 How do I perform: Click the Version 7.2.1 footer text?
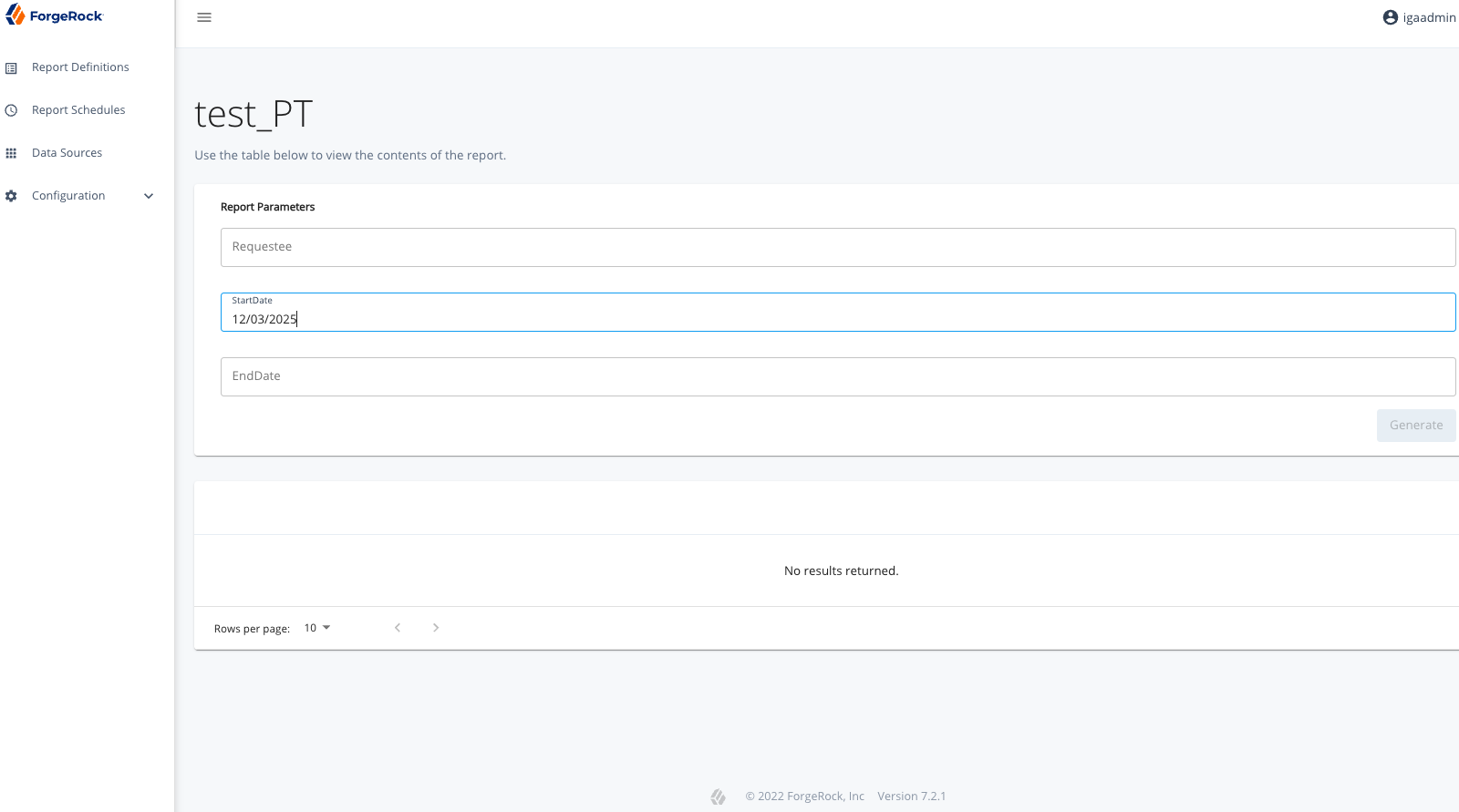(x=912, y=797)
